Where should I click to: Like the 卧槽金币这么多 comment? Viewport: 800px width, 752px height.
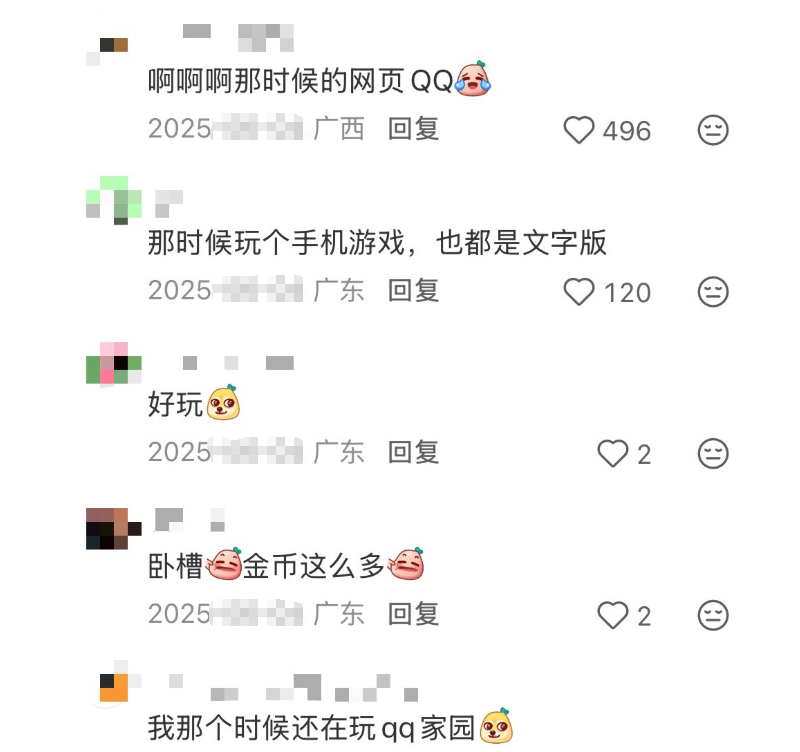(613, 615)
